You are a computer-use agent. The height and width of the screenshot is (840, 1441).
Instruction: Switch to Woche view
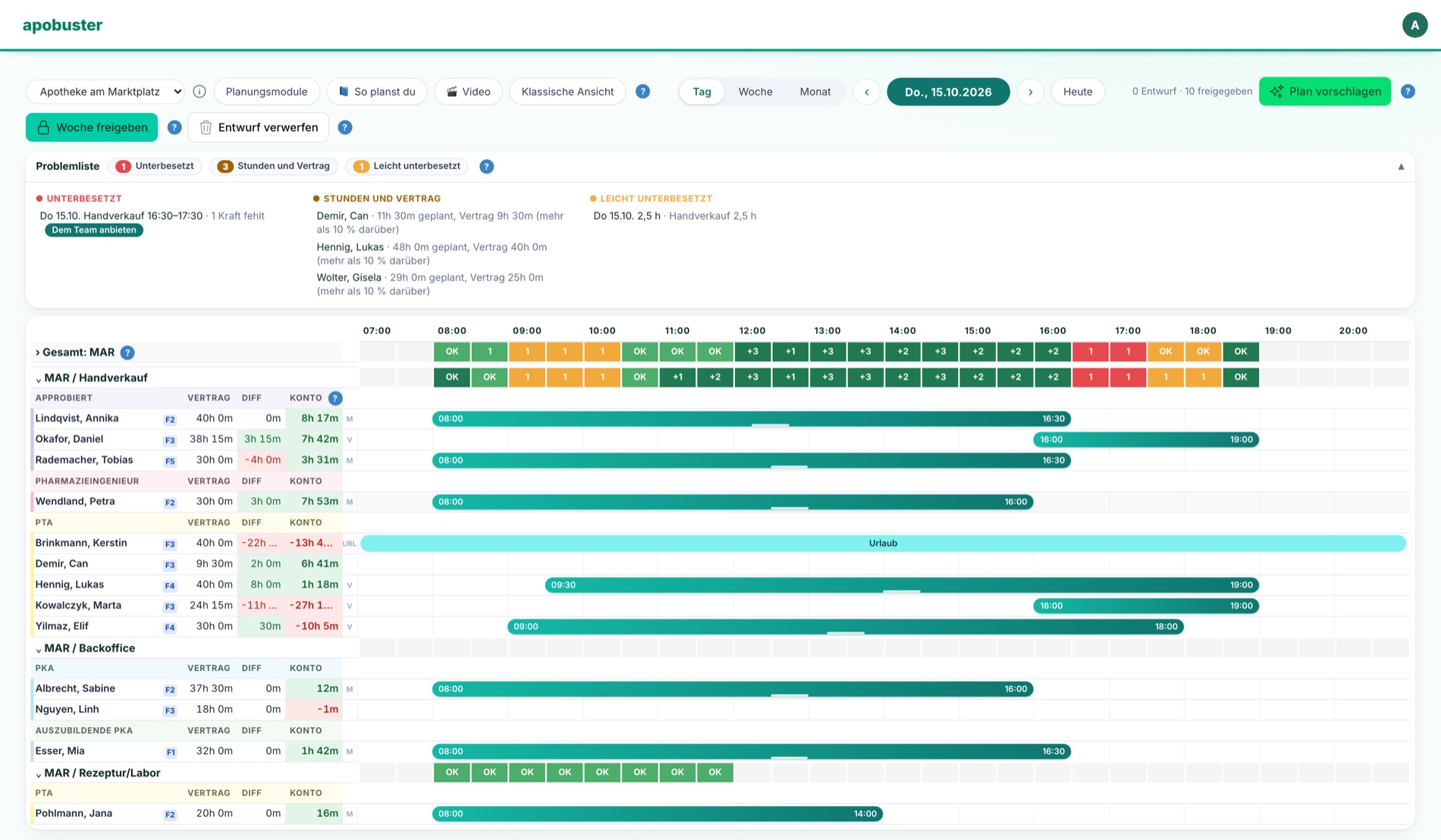click(755, 92)
